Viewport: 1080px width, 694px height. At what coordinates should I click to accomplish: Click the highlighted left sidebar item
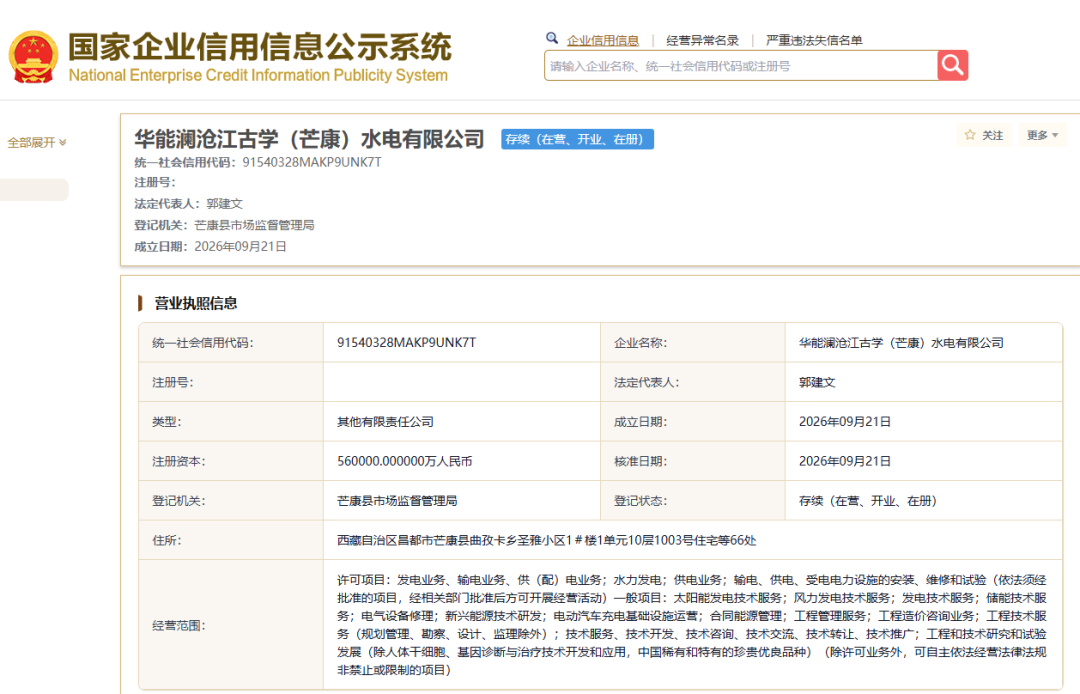click(x=34, y=190)
